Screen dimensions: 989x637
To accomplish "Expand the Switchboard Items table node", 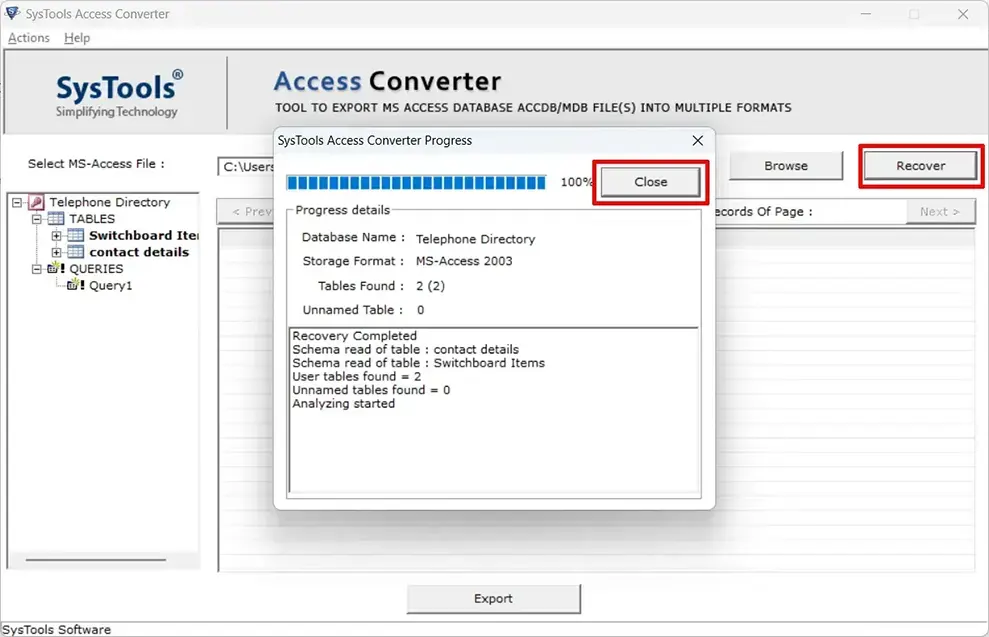I will coord(56,235).
